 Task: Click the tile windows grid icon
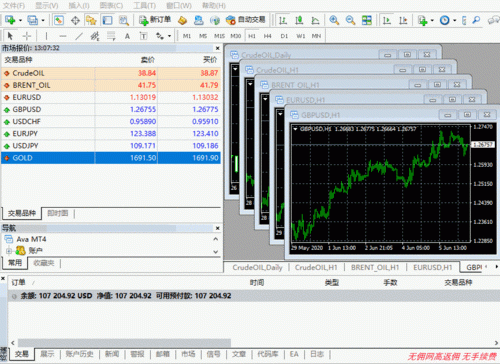(x=367, y=20)
